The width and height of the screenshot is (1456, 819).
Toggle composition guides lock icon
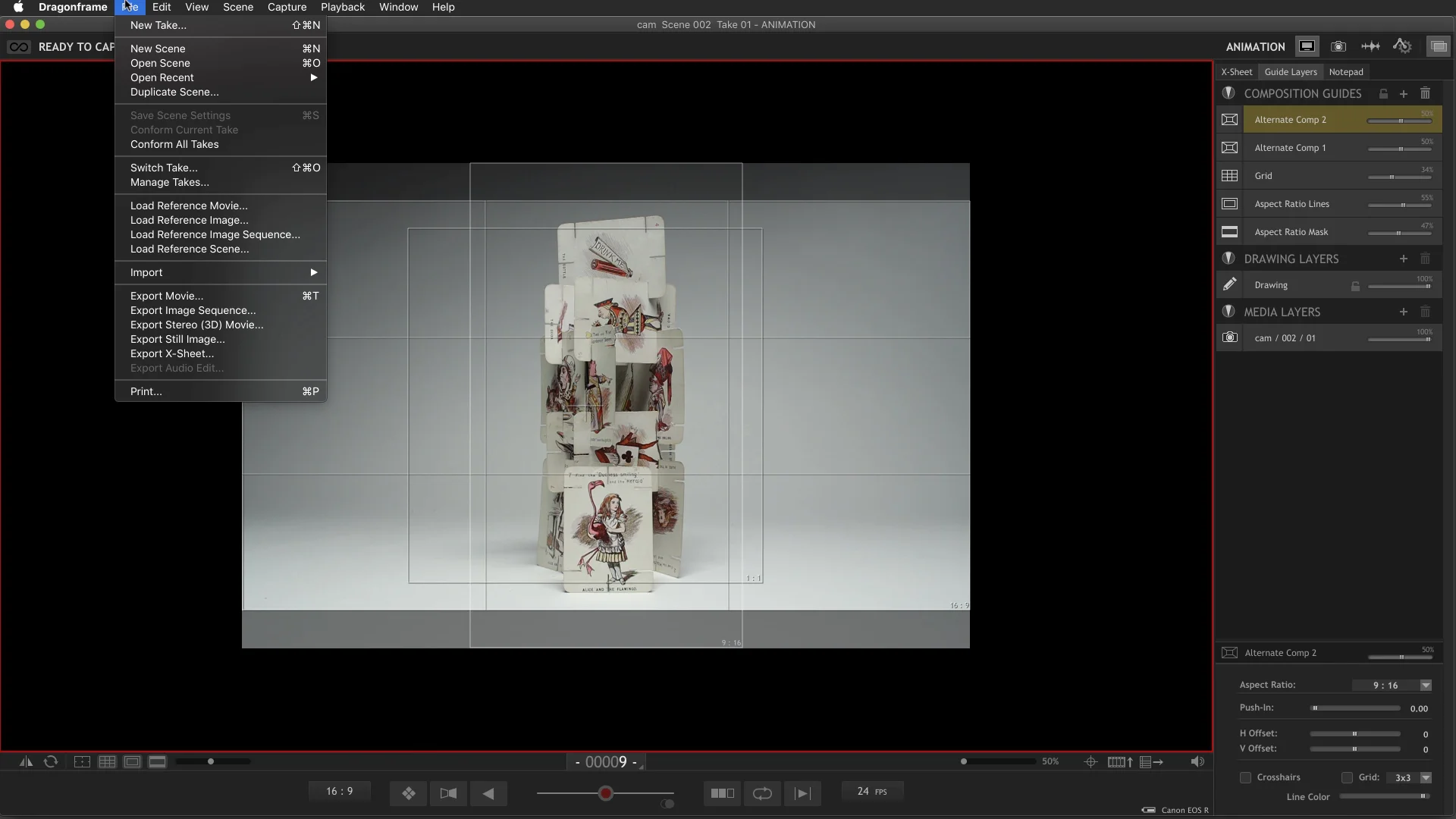pyautogui.click(x=1383, y=94)
